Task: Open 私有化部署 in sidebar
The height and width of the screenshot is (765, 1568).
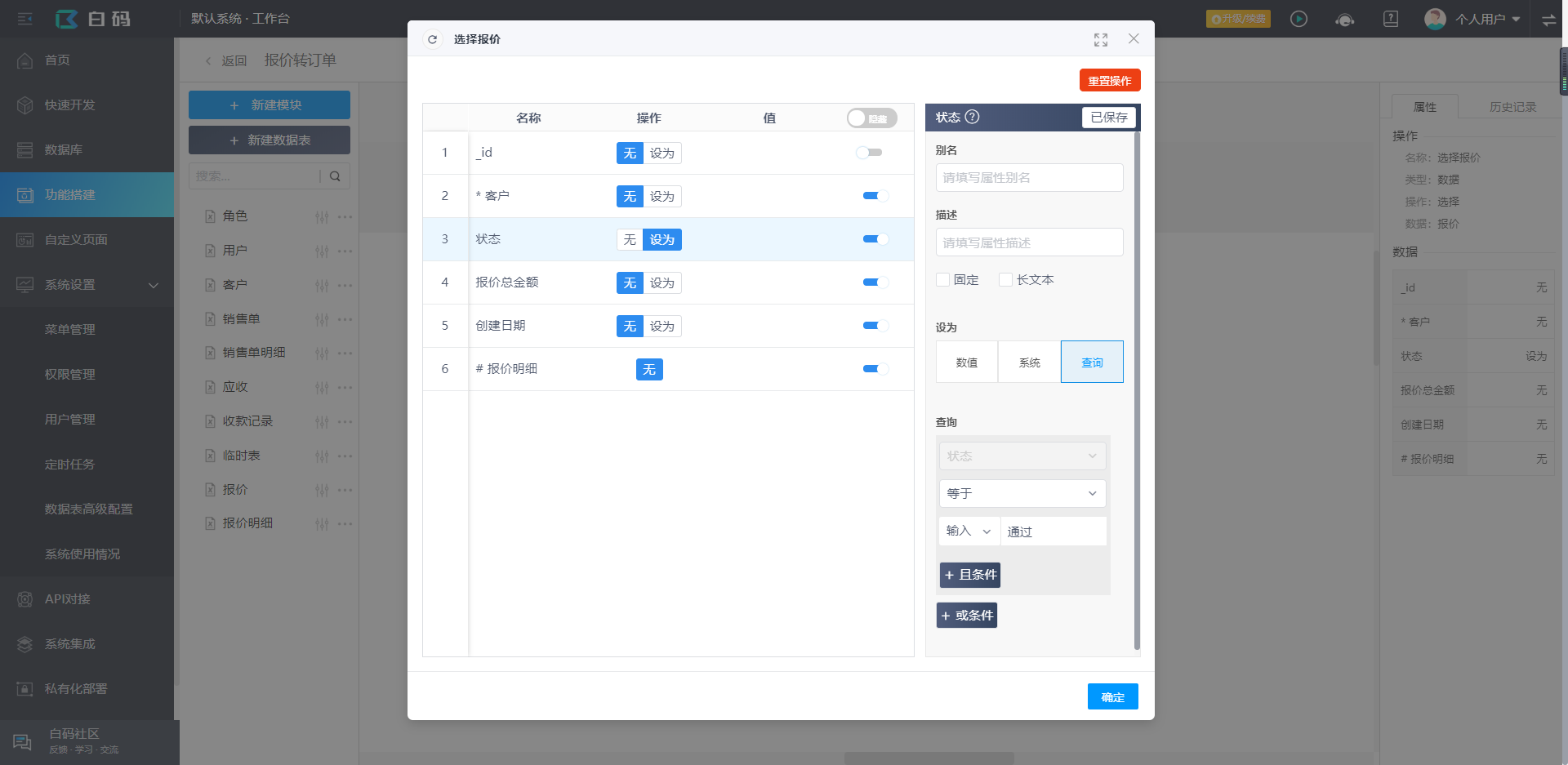Action: tap(87, 689)
